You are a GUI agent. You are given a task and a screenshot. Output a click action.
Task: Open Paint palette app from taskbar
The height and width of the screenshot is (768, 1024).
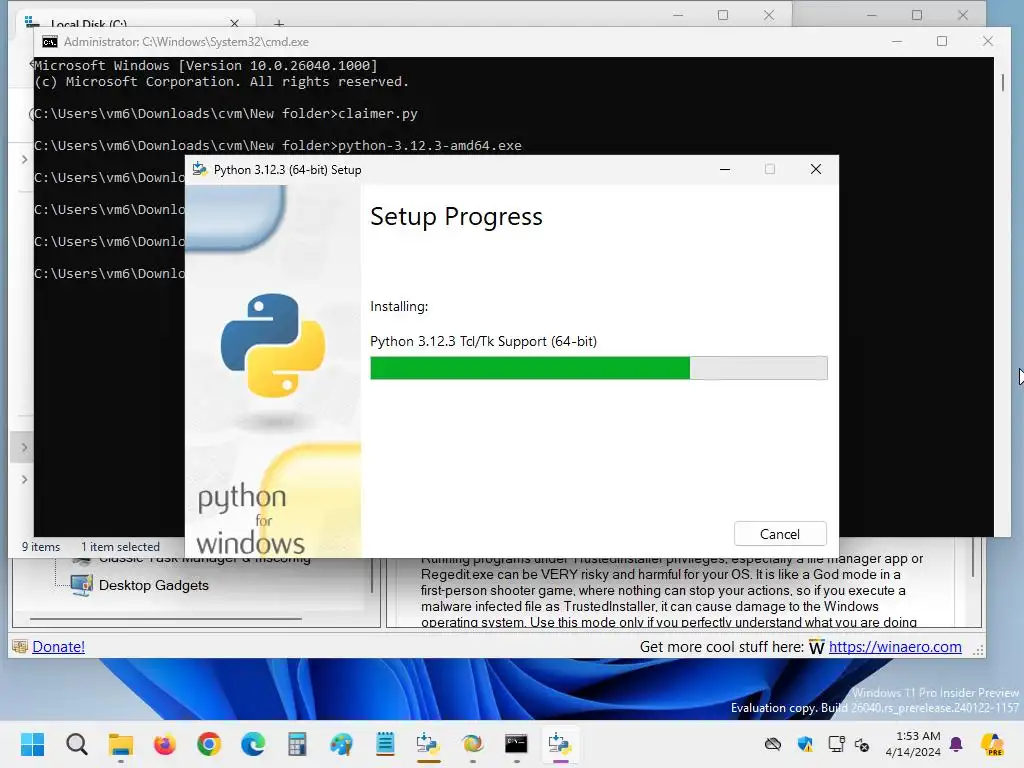341,744
